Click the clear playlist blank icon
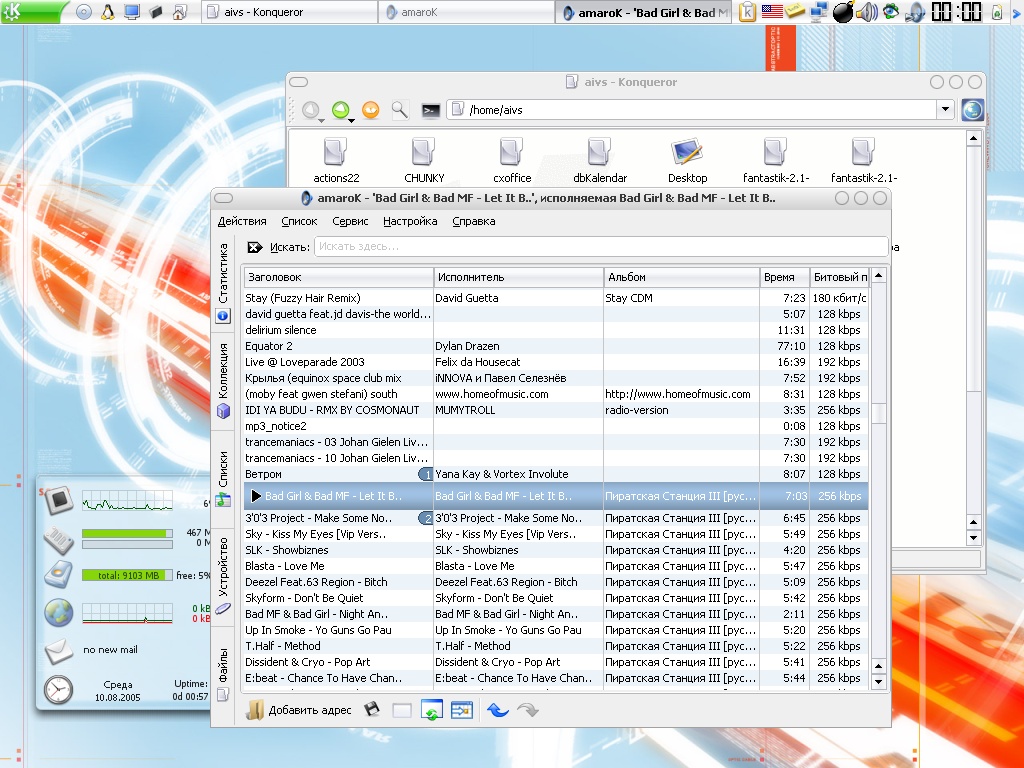The image size is (1024, 768). [x=402, y=710]
